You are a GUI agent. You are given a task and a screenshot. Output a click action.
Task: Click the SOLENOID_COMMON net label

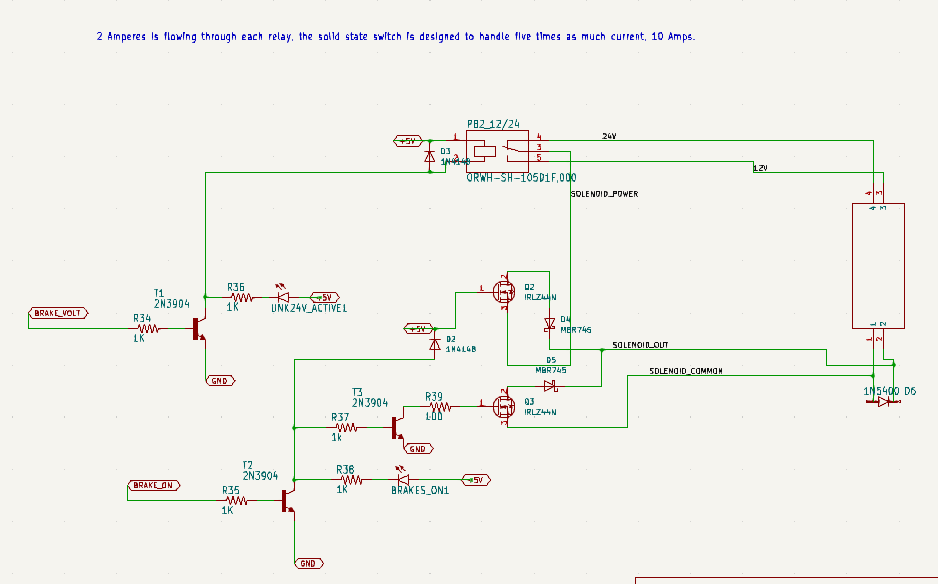(686, 371)
